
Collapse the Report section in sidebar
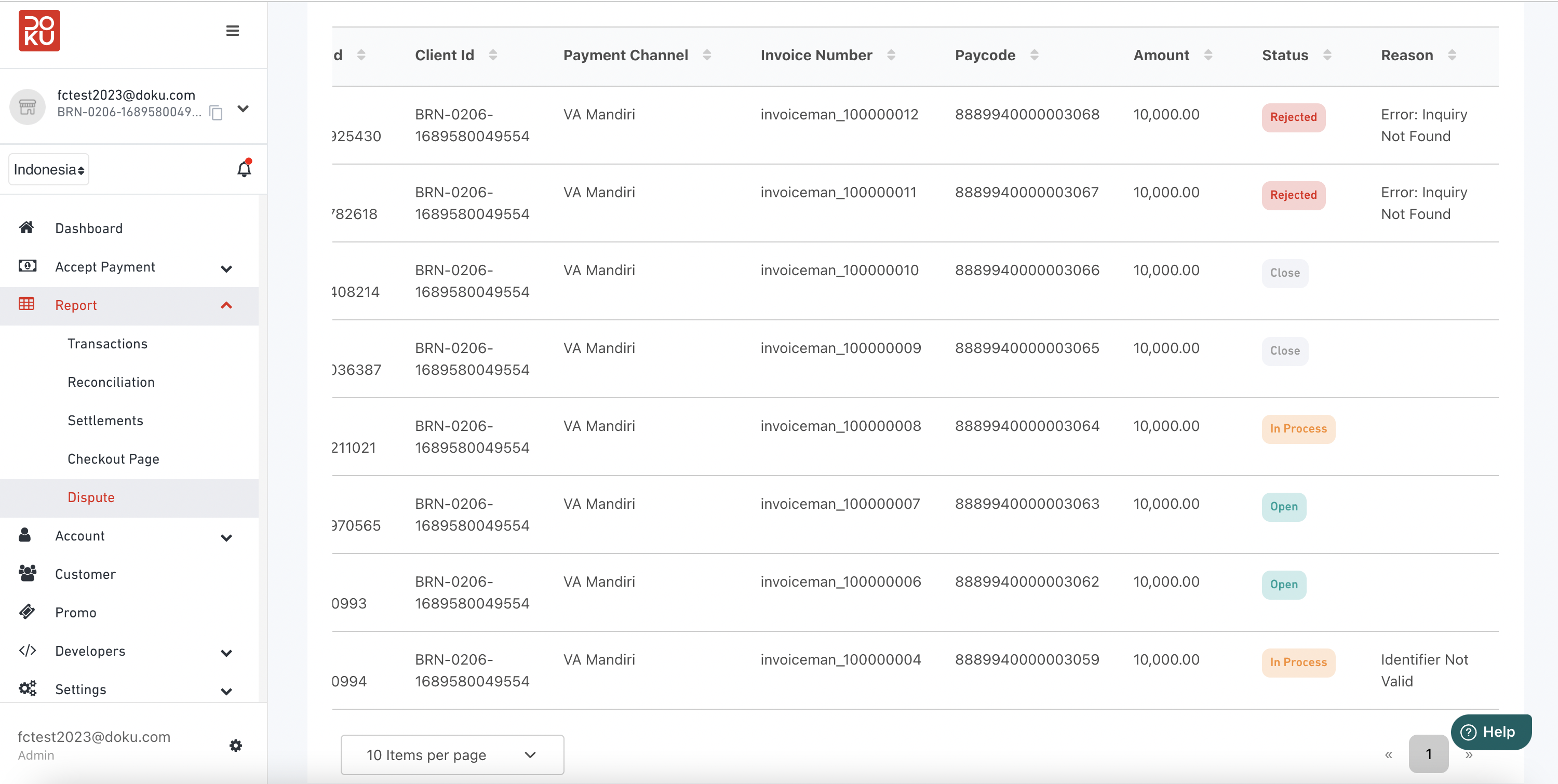pos(227,305)
